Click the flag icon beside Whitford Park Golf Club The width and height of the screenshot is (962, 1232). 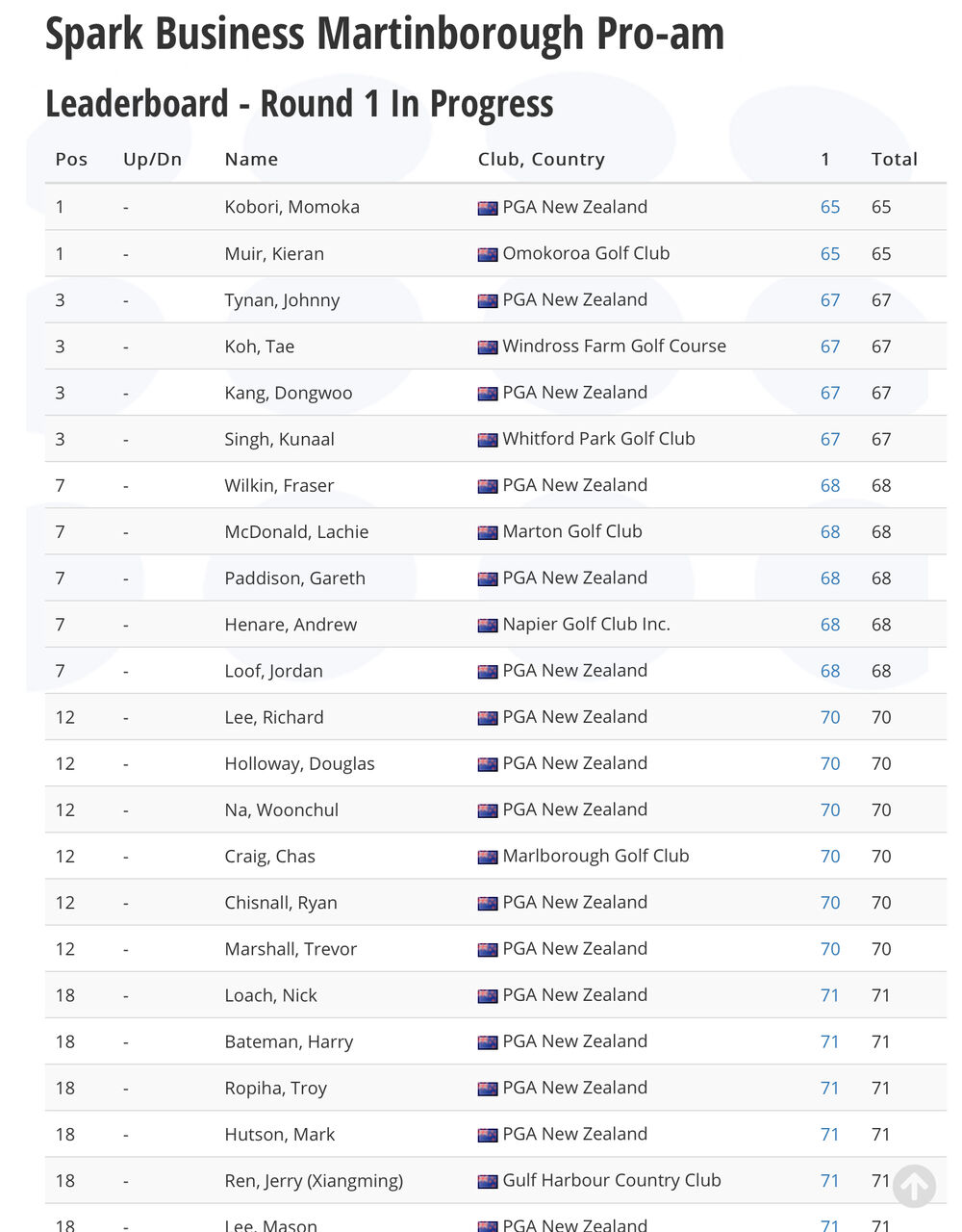[x=488, y=440]
